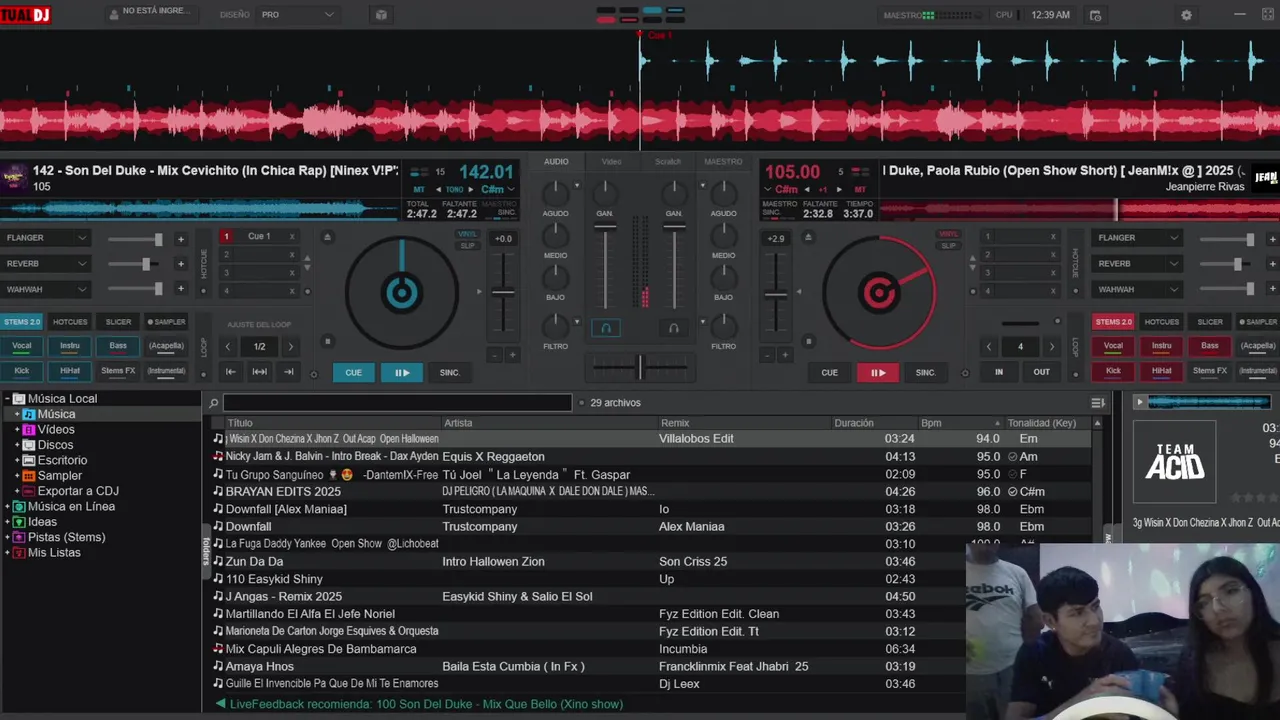Toggle Vocal stem on left deck

(x=22, y=346)
